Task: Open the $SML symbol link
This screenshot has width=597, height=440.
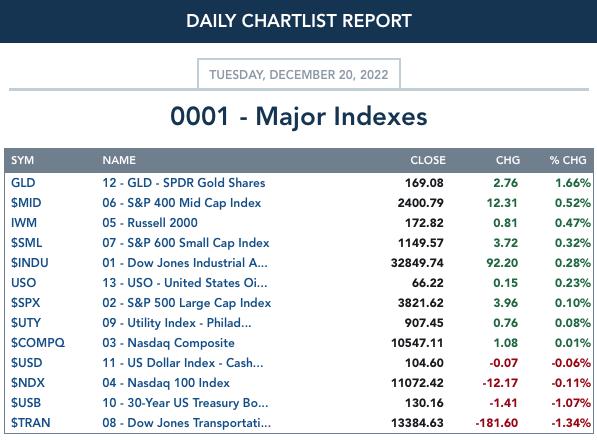Action: 26,243
